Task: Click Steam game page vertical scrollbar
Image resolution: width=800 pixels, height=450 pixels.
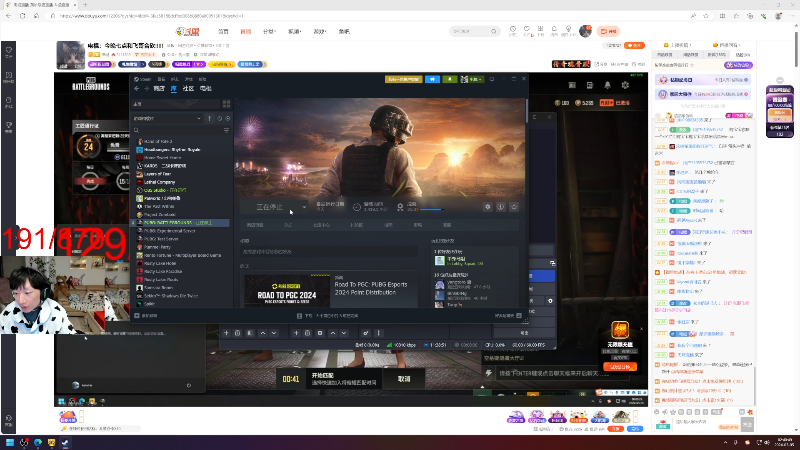Action: [x=526, y=110]
